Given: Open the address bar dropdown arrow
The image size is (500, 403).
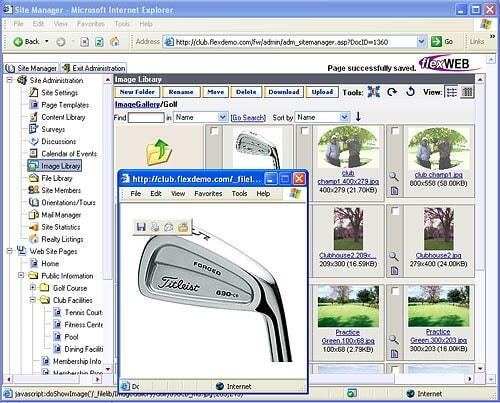Looking at the screenshot, I should [x=421, y=42].
